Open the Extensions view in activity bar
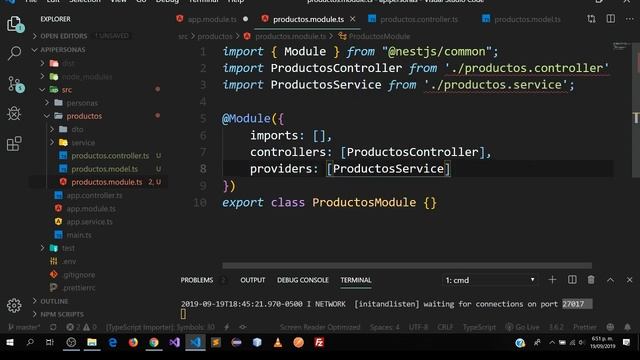This screenshot has height=360, width=640. (14, 144)
